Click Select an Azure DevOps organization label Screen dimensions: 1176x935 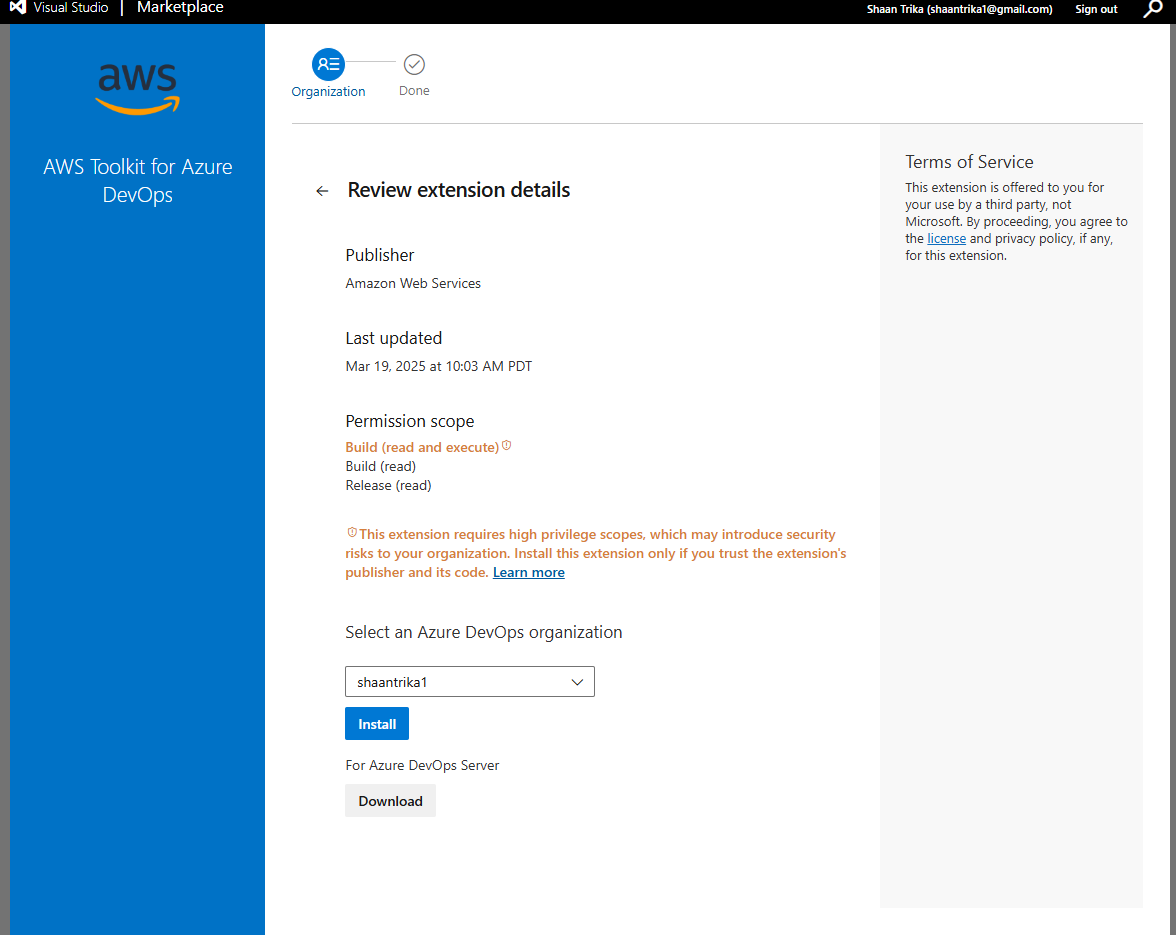484,633
